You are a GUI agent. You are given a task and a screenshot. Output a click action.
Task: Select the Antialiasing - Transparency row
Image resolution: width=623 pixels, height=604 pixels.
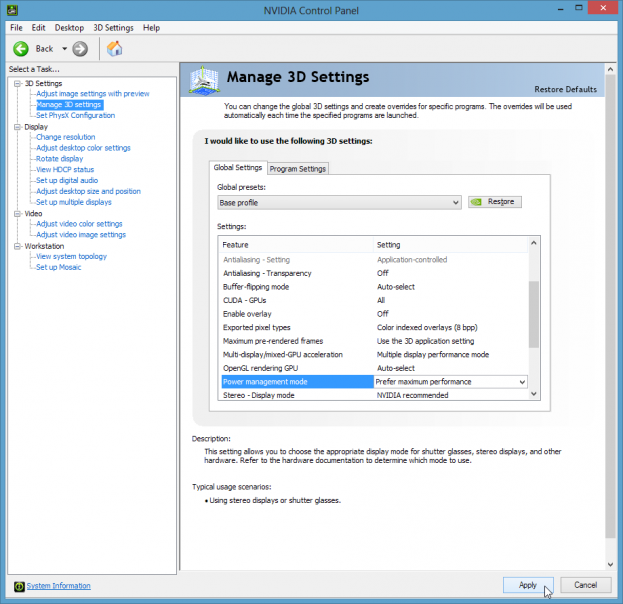pos(374,273)
